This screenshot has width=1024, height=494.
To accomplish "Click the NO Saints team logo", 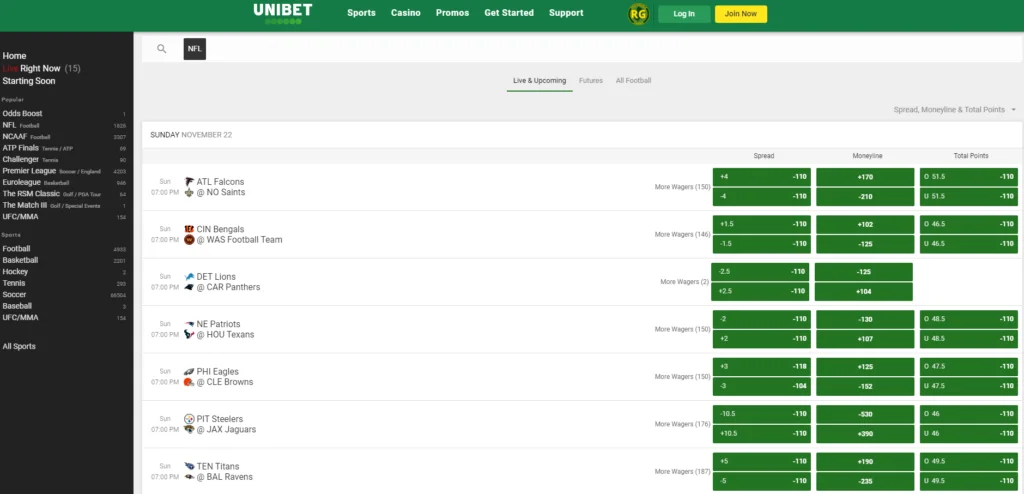I will coord(189,193).
